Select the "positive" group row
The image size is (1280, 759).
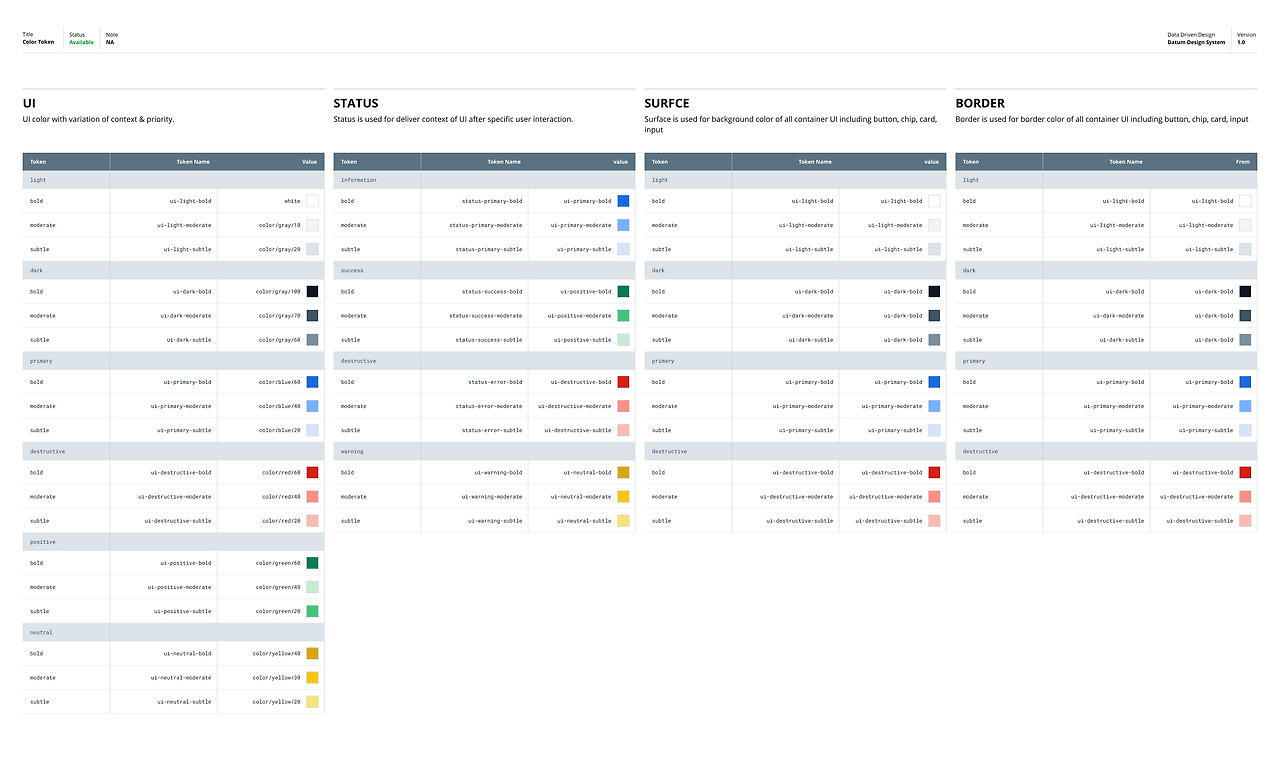(x=173, y=542)
